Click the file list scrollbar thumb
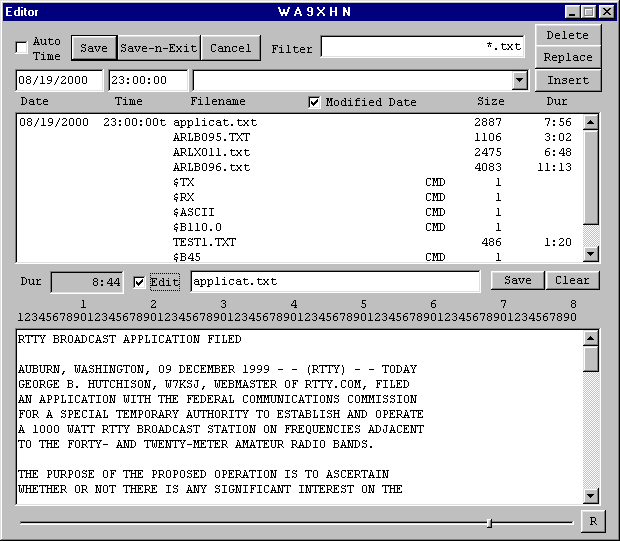The height and width of the screenshot is (541, 620). (x=590, y=177)
